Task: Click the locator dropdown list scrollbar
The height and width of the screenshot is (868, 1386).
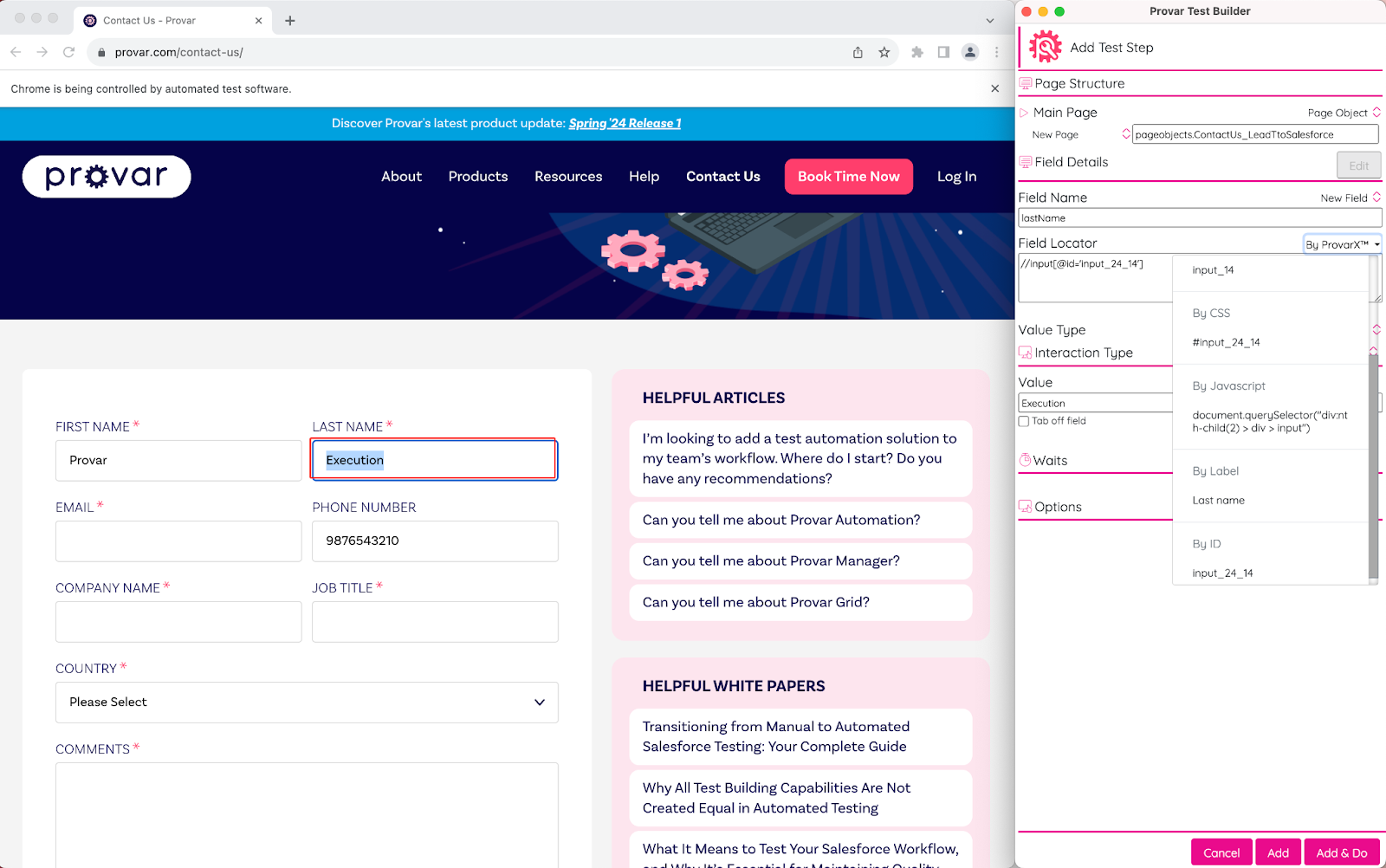Action: tap(1373, 468)
